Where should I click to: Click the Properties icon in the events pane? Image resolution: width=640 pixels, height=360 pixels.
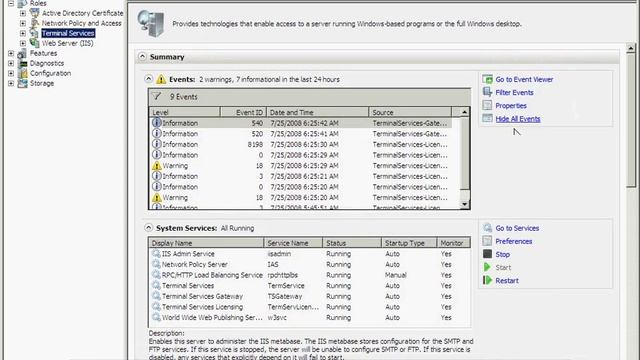487,105
